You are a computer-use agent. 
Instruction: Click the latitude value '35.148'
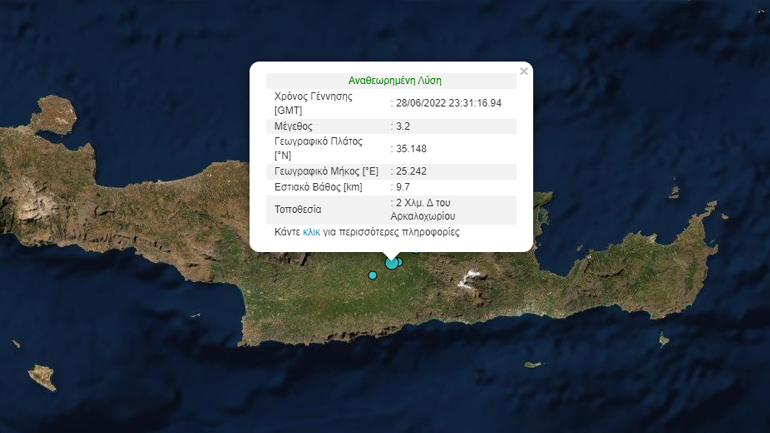(411, 149)
